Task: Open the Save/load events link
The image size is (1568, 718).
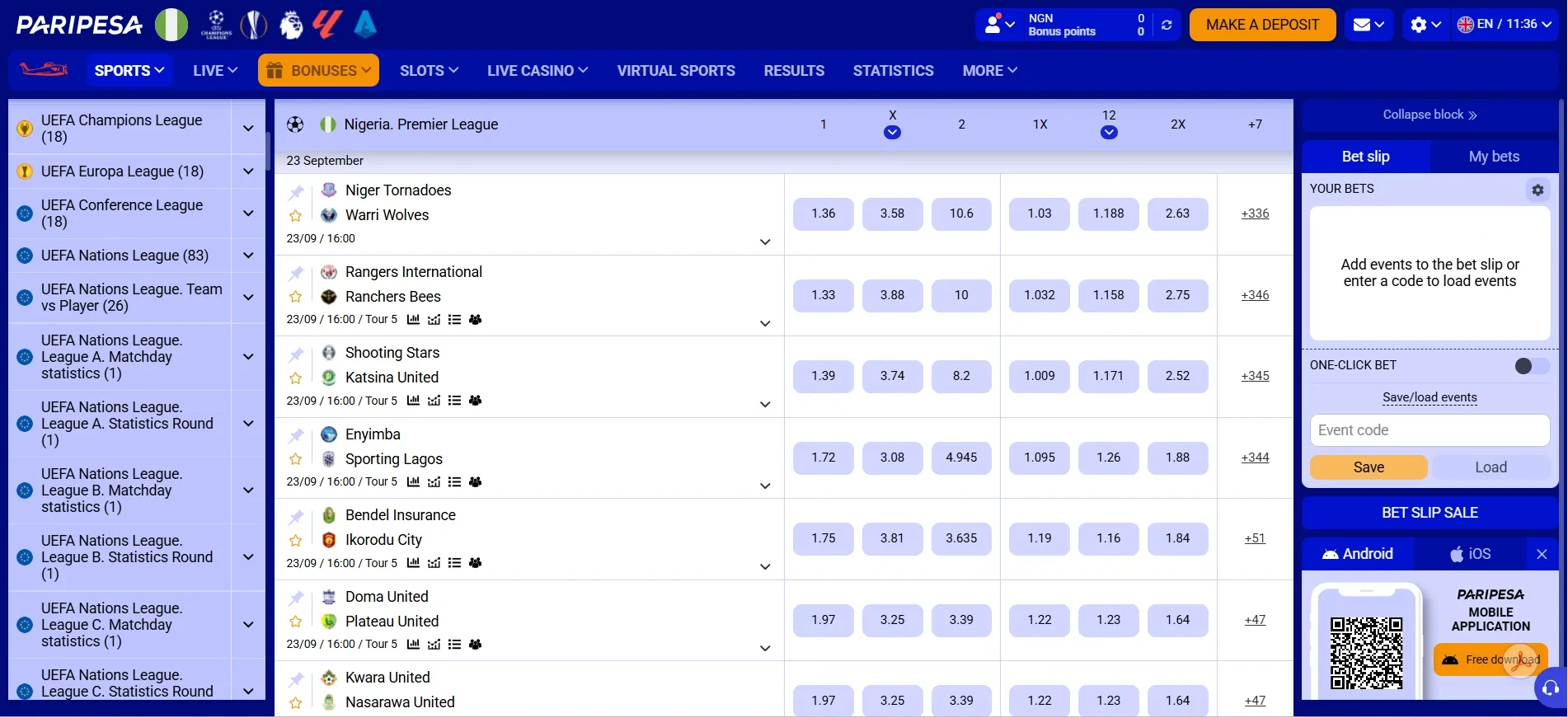Action: click(x=1430, y=397)
